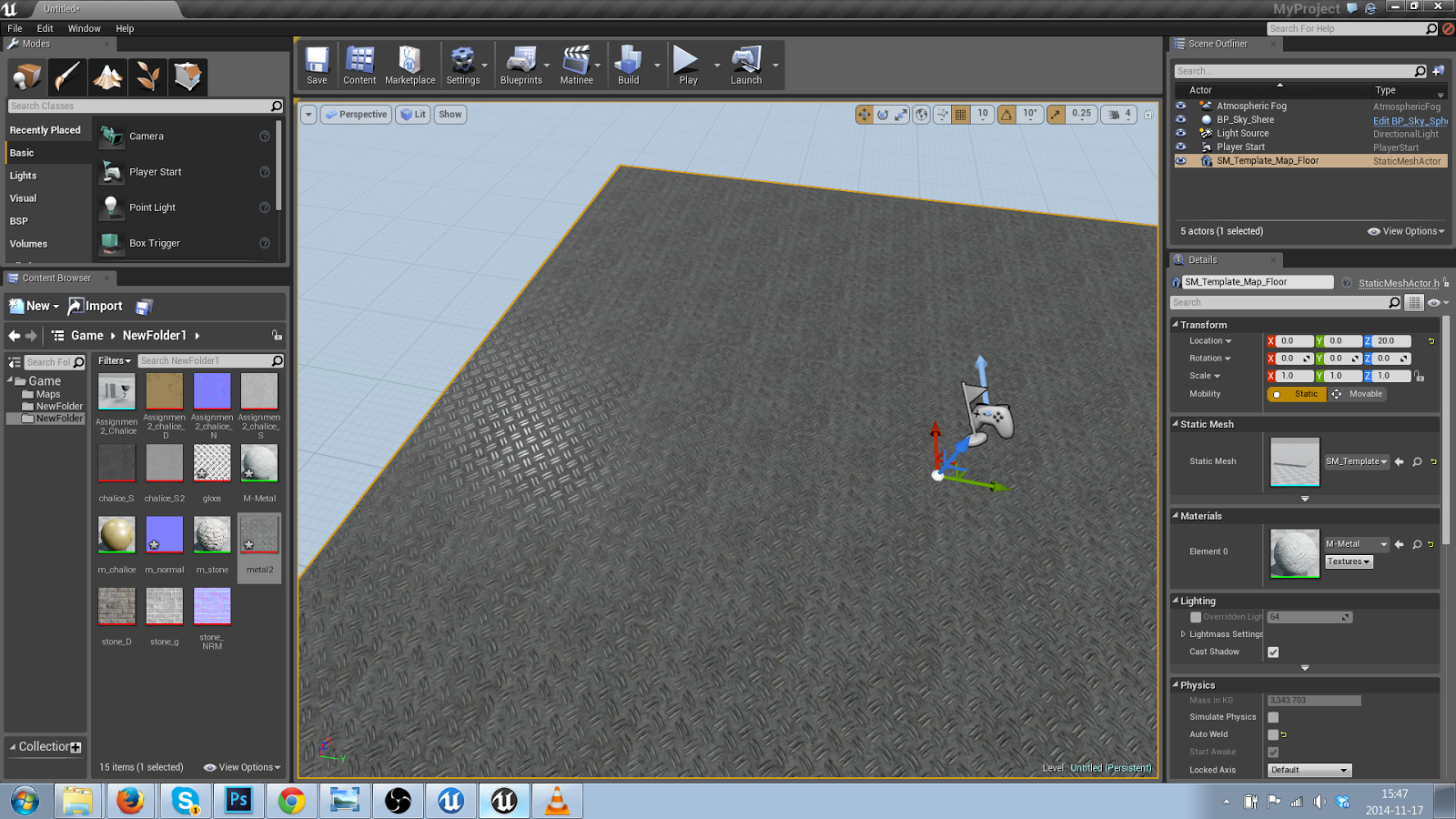
Task: Click the Launch toolbar icon
Action: (746, 66)
